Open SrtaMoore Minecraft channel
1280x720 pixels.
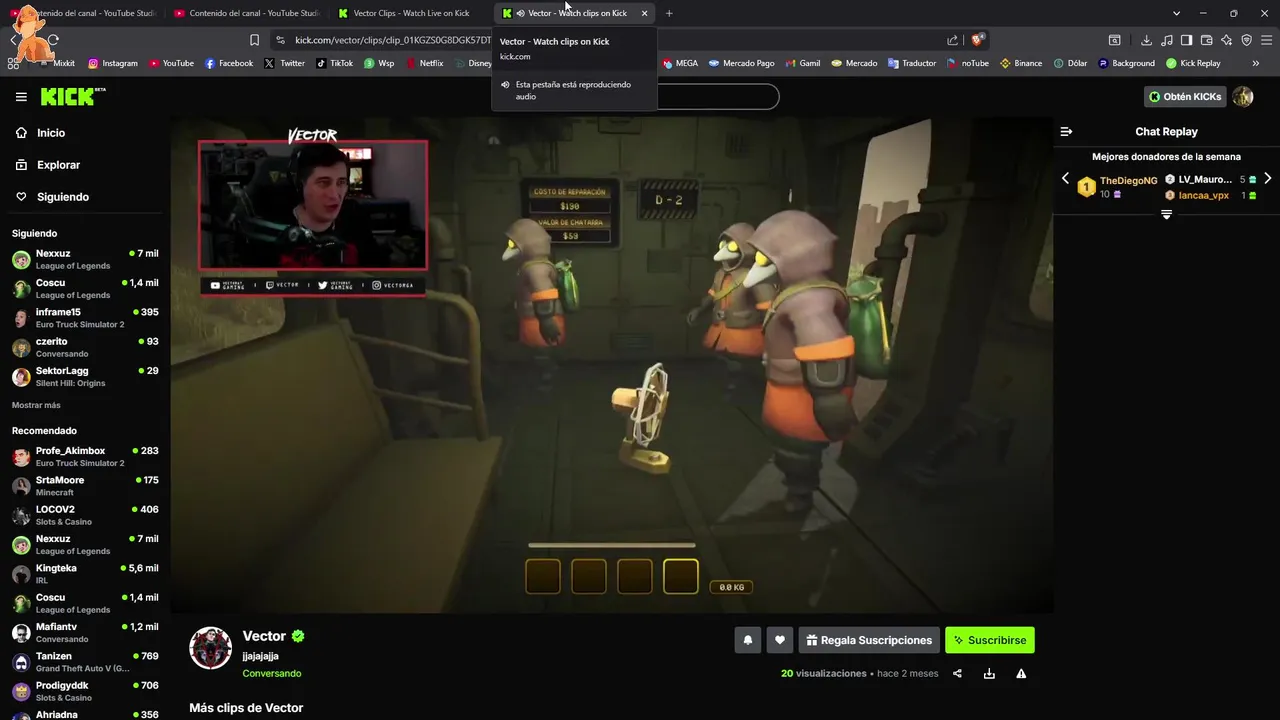pyautogui.click(x=85, y=486)
